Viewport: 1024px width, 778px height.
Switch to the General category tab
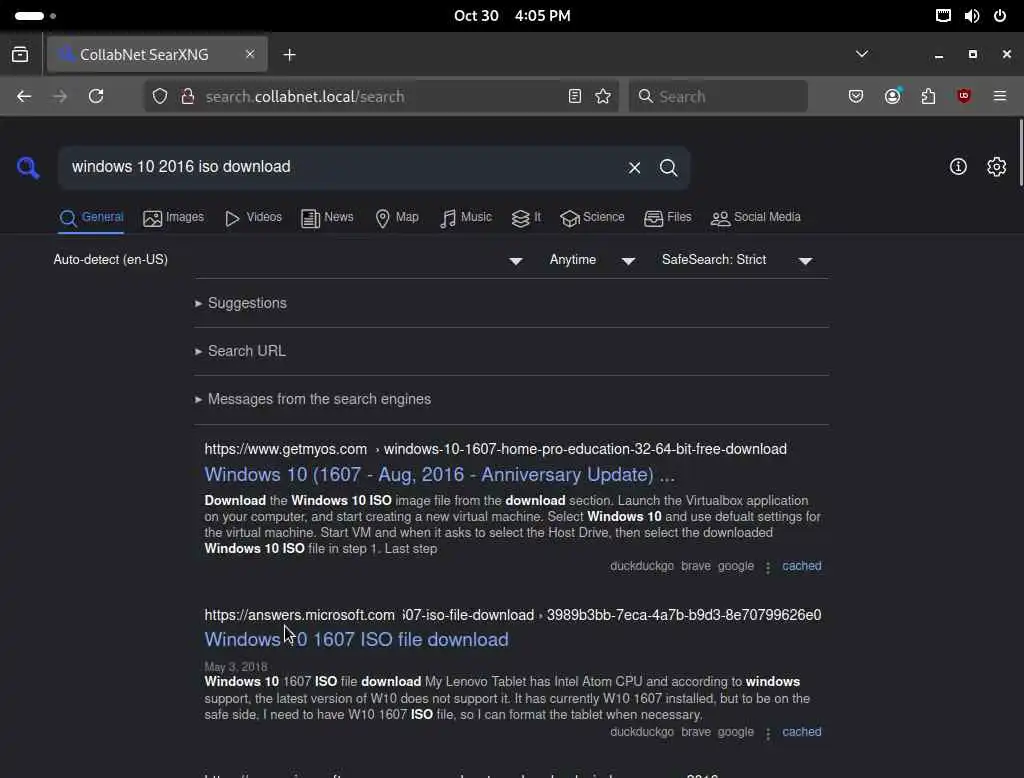click(x=91, y=218)
